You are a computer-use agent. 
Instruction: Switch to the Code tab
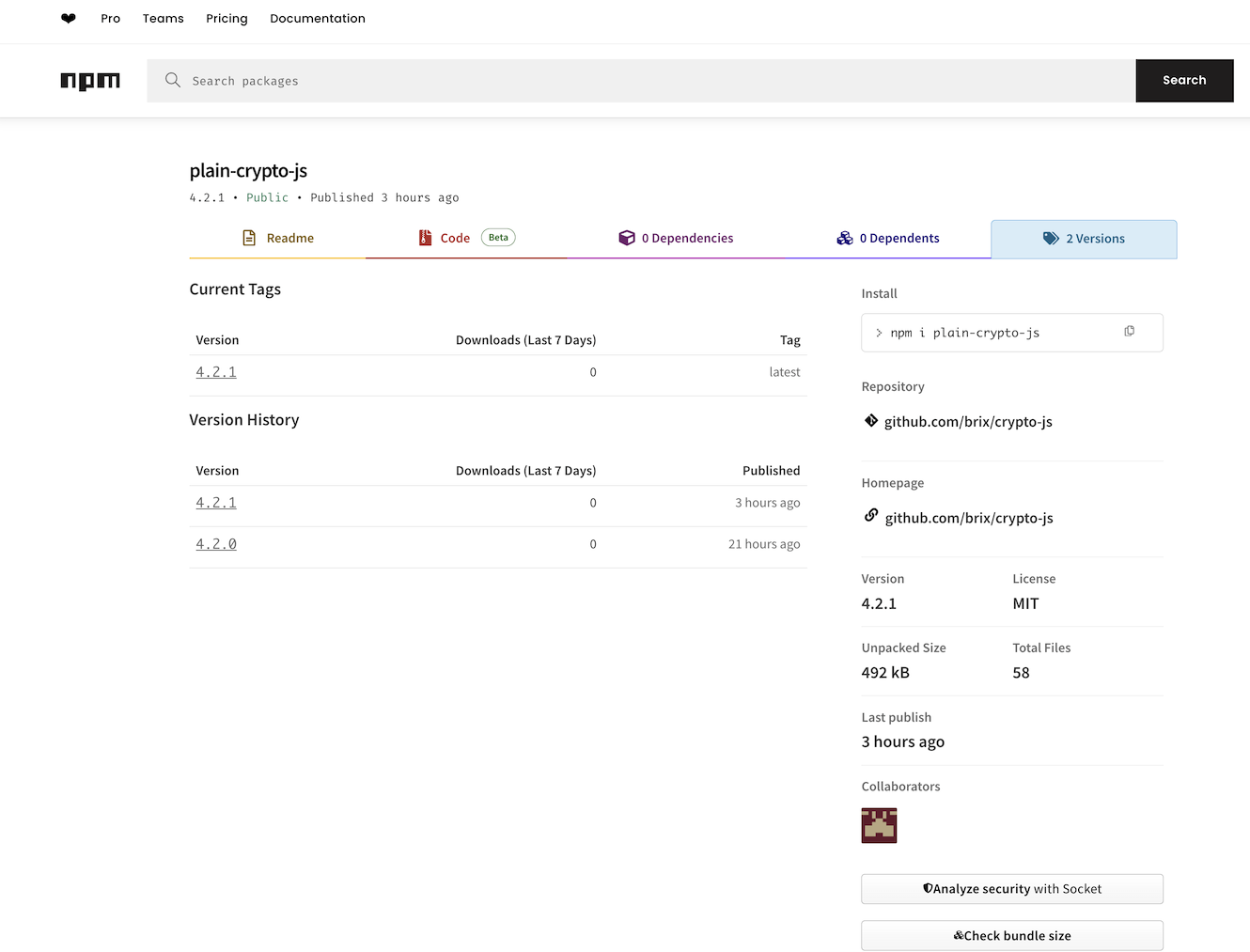click(x=466, y=239)
